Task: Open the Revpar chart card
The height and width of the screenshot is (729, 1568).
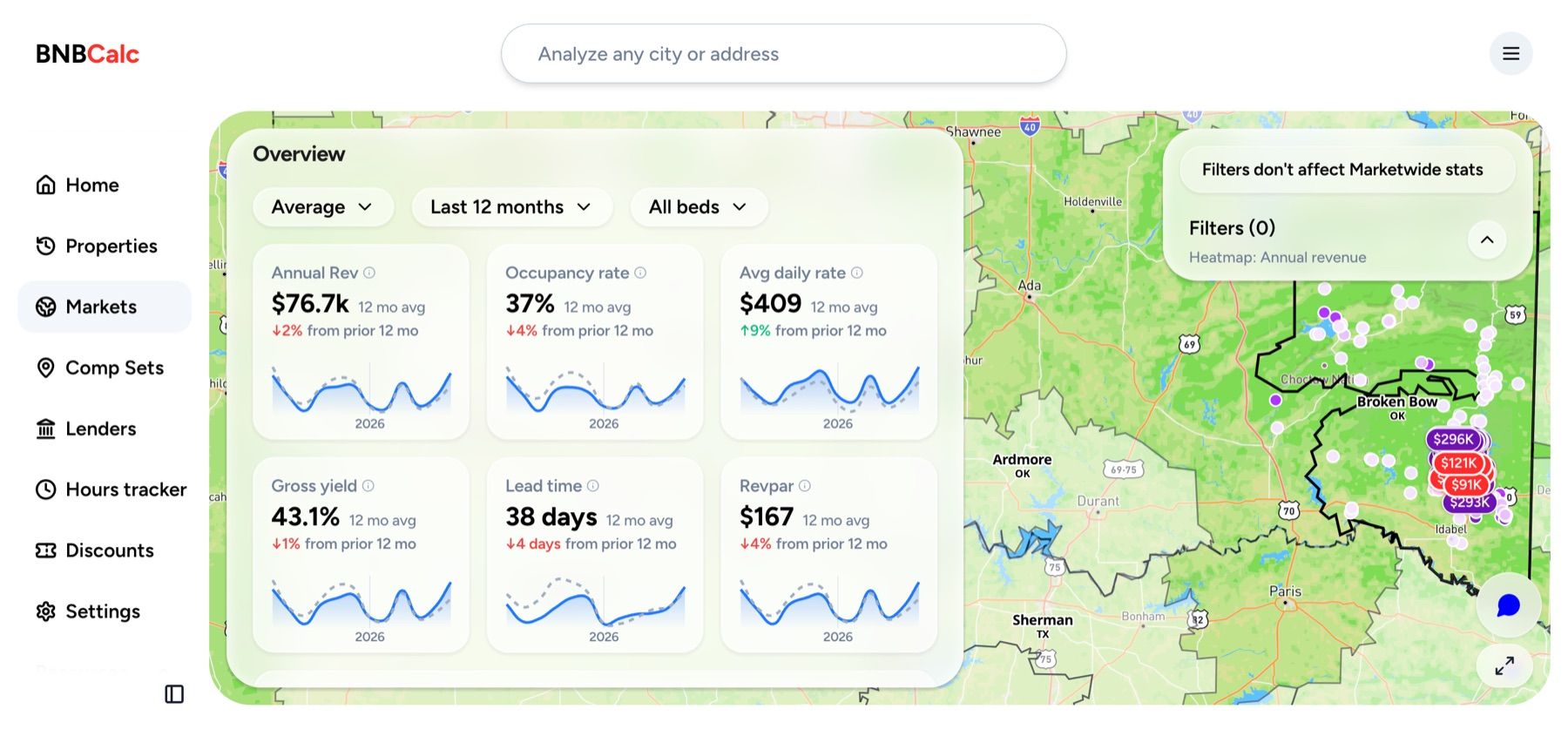Action: point(829,555)
